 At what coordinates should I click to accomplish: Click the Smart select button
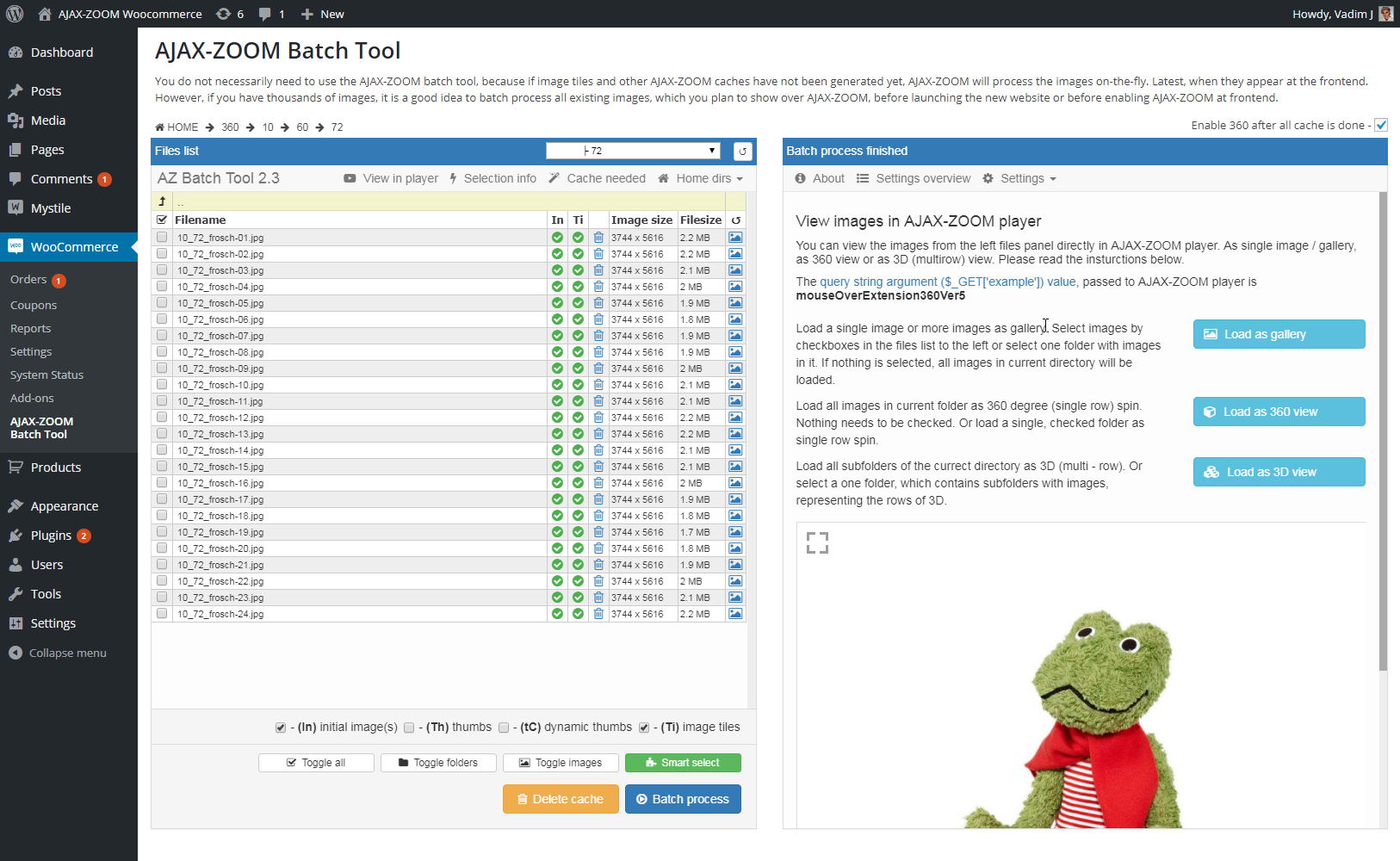click(x=683, y=763)
